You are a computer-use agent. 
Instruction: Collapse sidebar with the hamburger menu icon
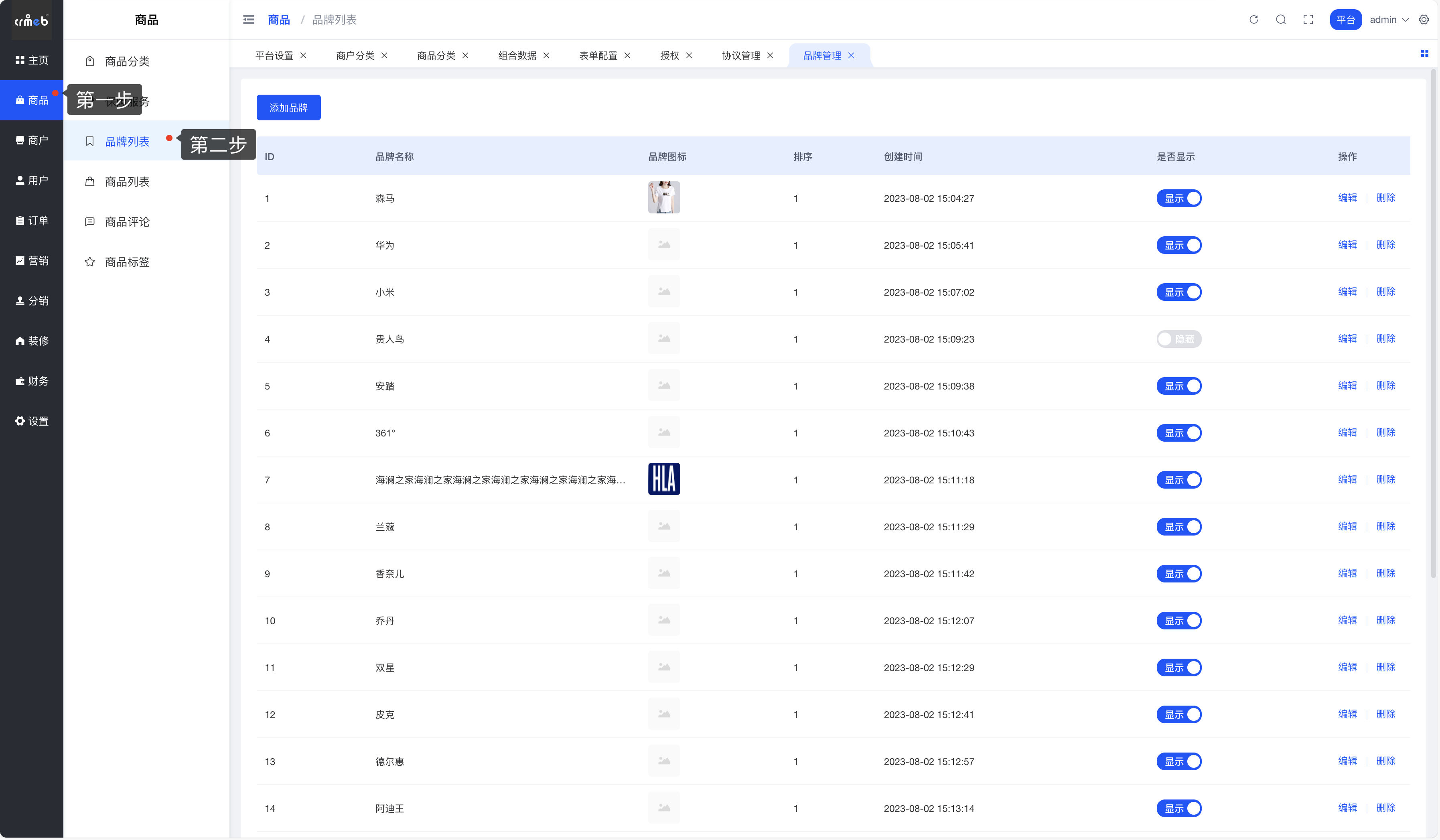coord(249,19)
